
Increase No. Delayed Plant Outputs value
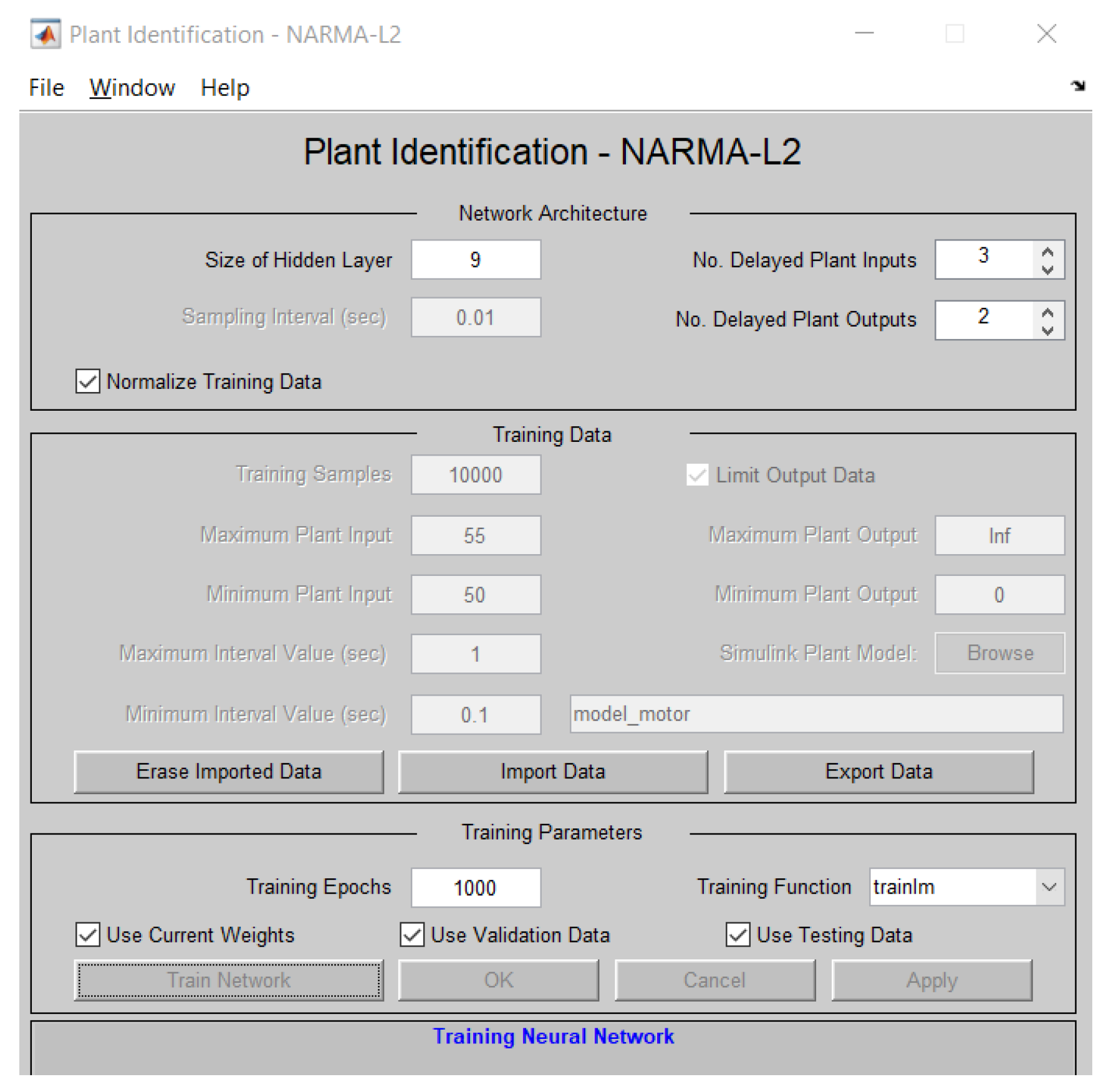coord(1048,313)
